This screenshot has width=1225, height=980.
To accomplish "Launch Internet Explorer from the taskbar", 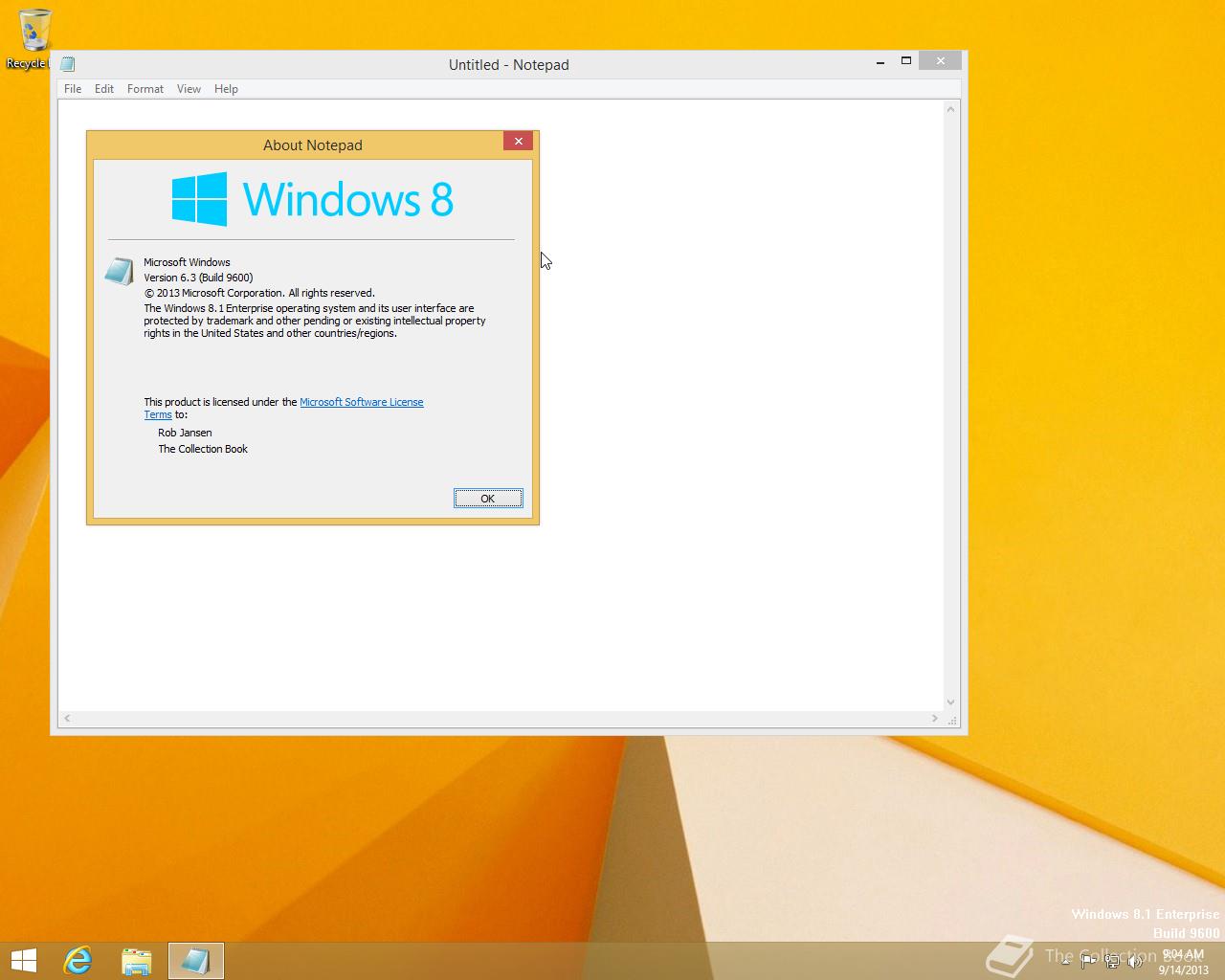I will [x=78, y=960].
